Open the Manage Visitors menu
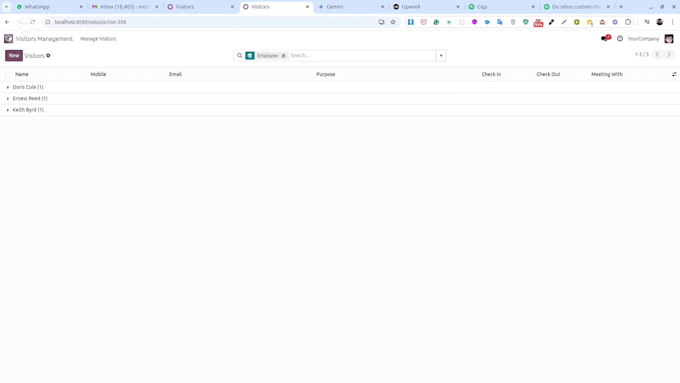Viewport: 680px width, 383px height. click(x=98, y=39)
